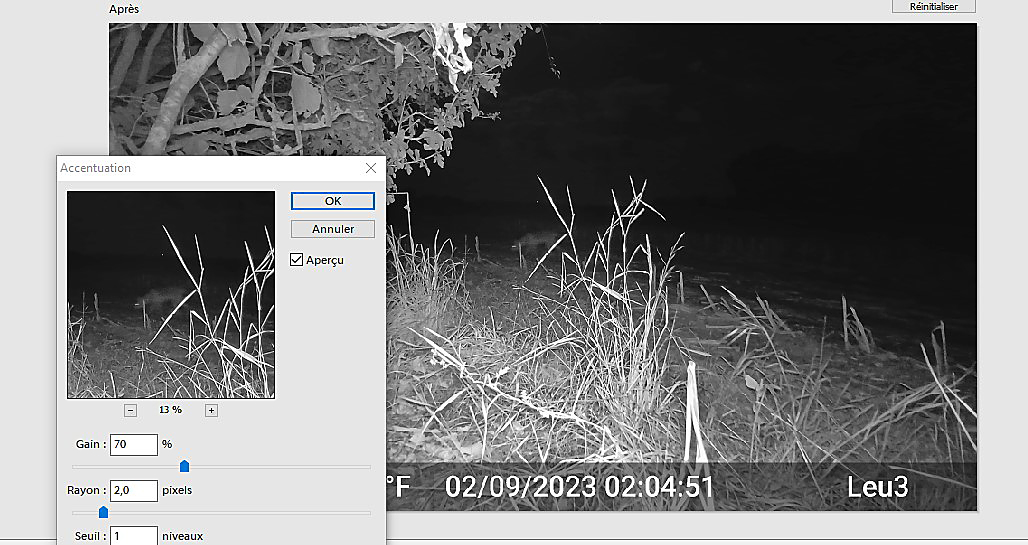The height and width of the screenshot is (545, 1028).
Task: Focus the Rayon pixels input field
Action: (x=133, y=491)
